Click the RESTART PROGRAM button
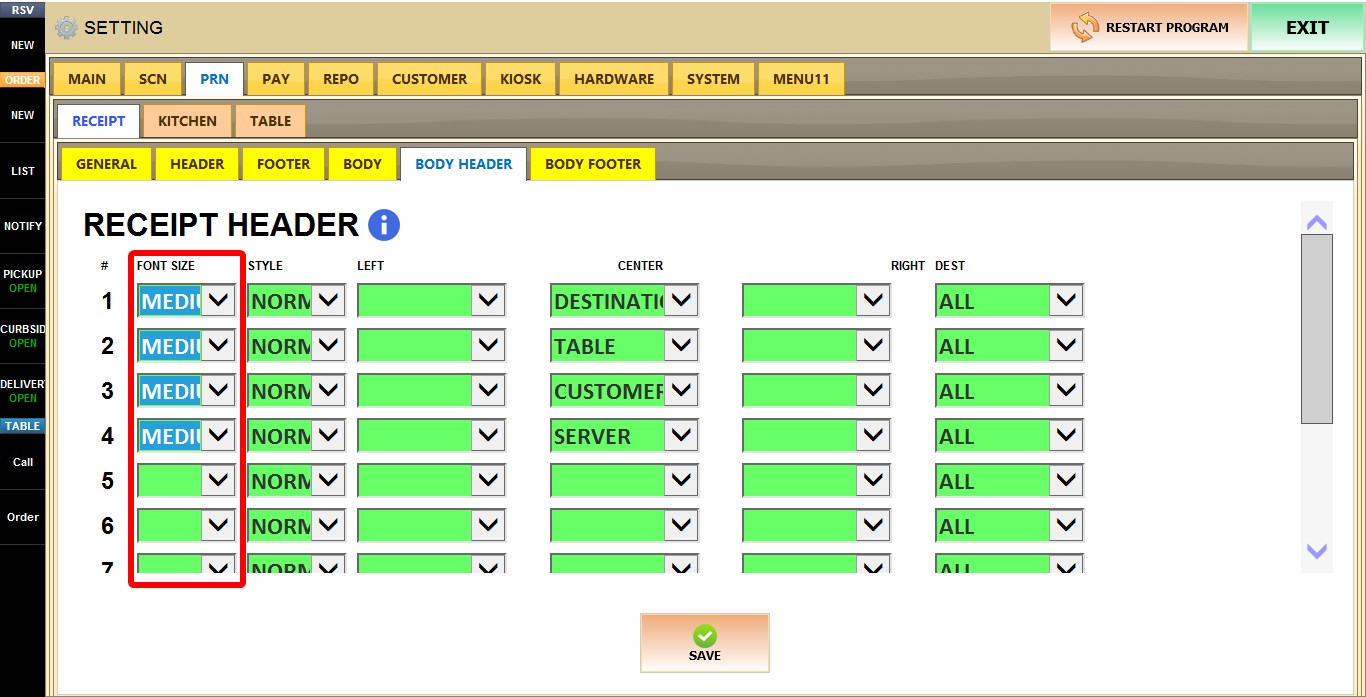Viewport: 1366px width, 697px height. coord(1149,28)
